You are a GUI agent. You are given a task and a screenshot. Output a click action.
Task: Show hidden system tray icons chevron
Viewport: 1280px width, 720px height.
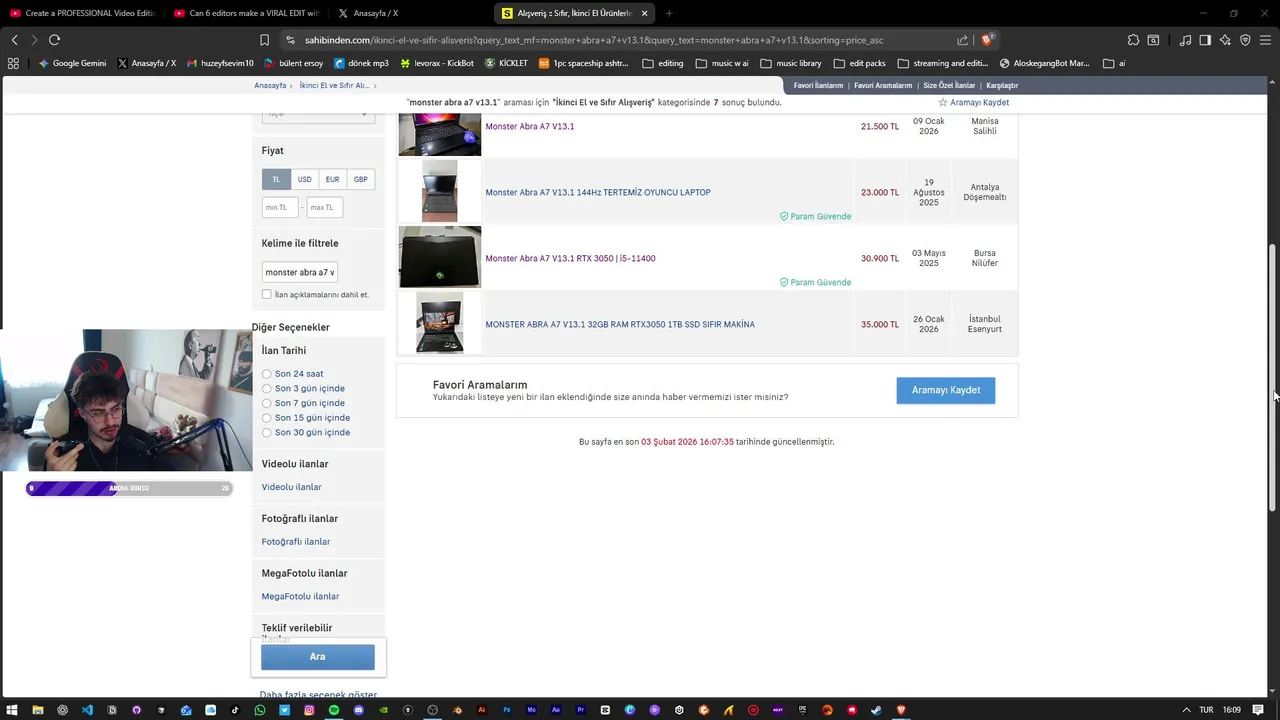[x=1186, y=710]
